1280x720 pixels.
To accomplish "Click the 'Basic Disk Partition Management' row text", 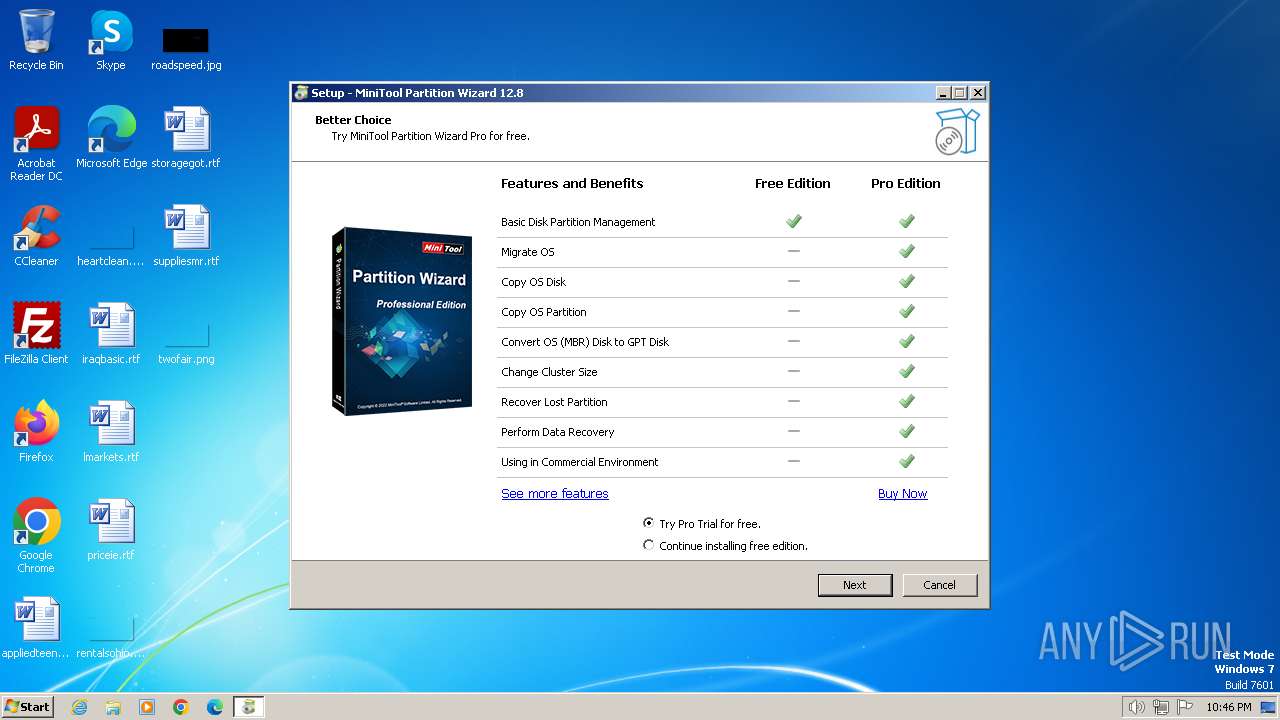I will [x=578, y=222].
